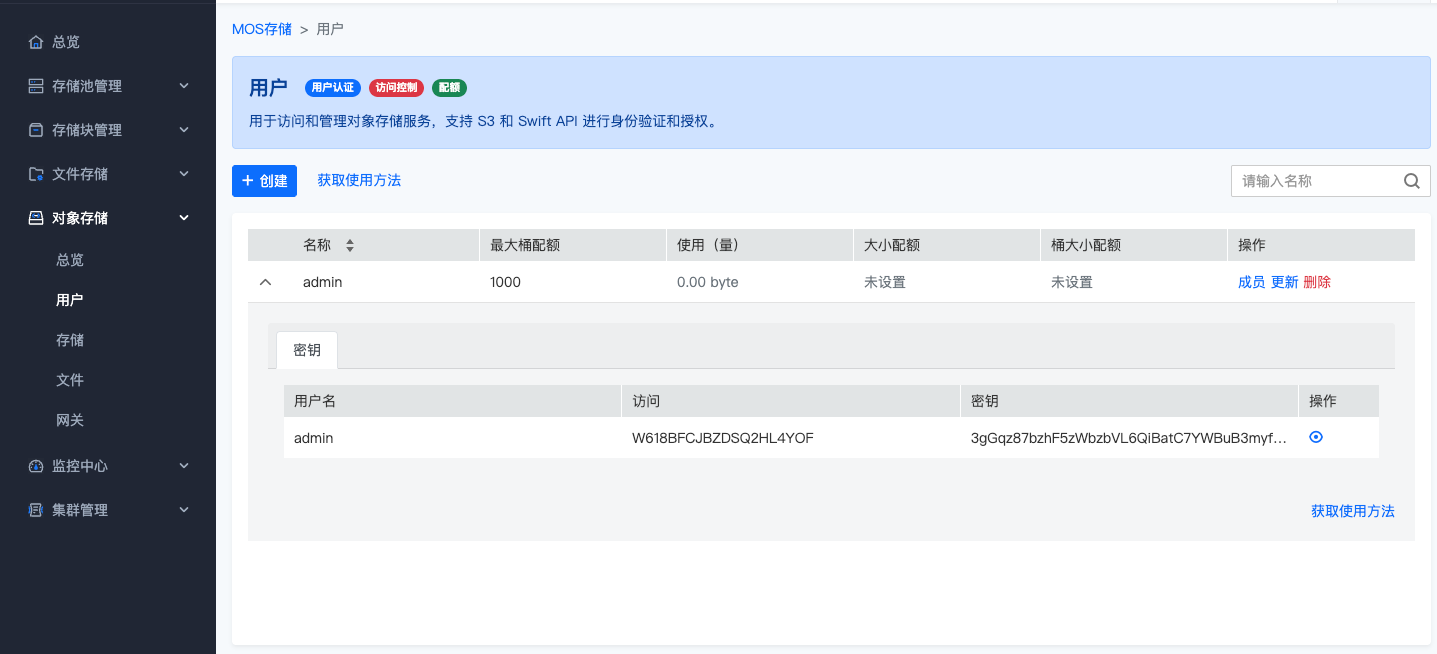Click the red 删除 link for admin

click(1317, 282)
